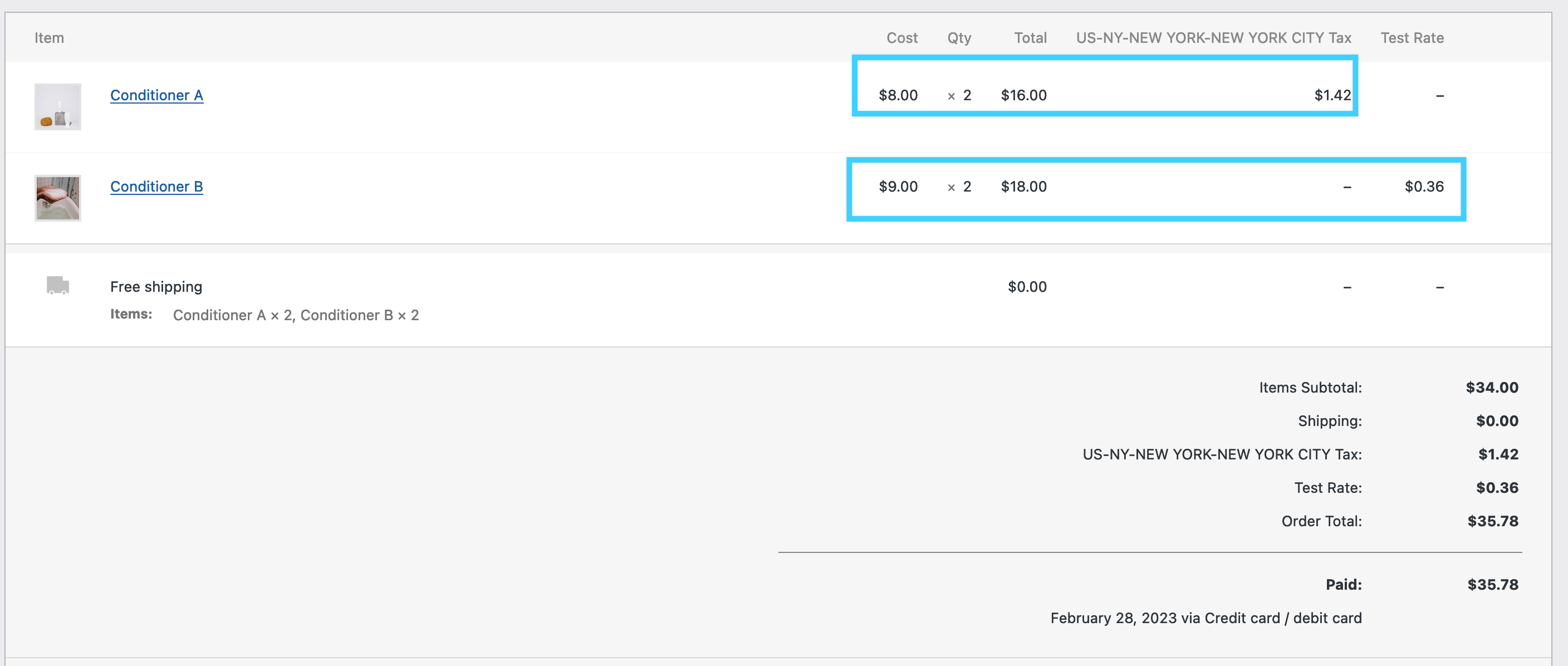This screenshot has height=666, width=1568.
Task: Click the US-NY-NEW YORK-NEW YORK CITY Tax header
Action: [1213, 38]
